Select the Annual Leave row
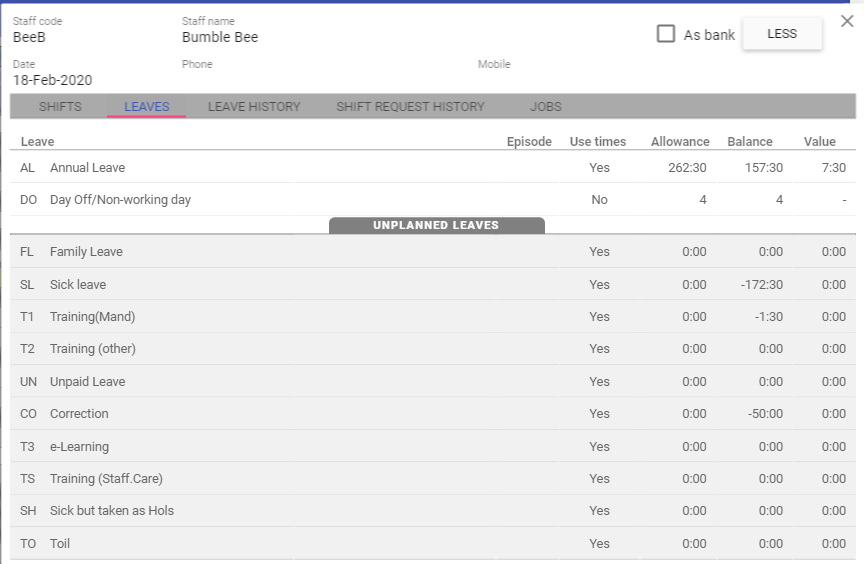The height and width of the screenshot is (564, 864). [x=88, y=168]
